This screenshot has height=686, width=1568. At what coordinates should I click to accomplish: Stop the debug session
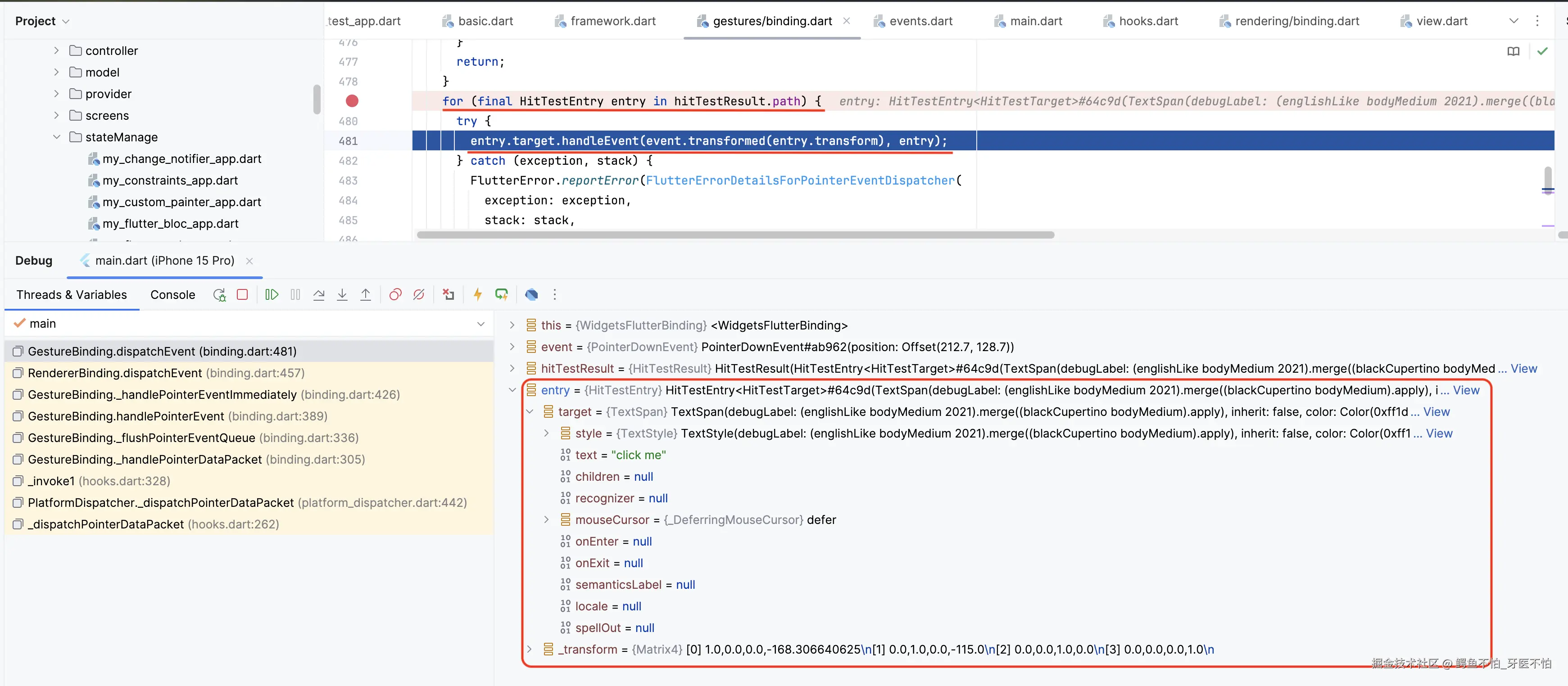click(242, 294)
